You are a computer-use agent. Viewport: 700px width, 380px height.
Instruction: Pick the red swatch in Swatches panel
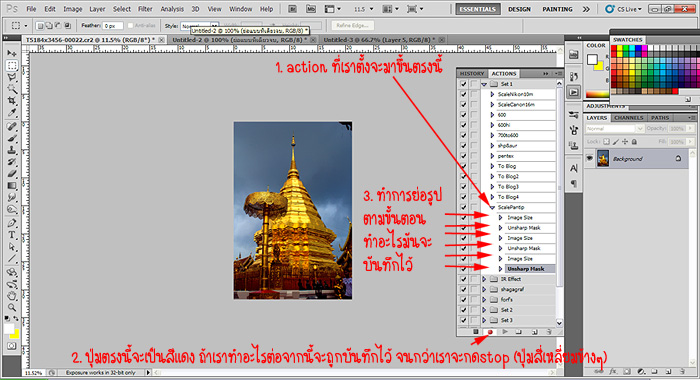click(x=614, y=48)
